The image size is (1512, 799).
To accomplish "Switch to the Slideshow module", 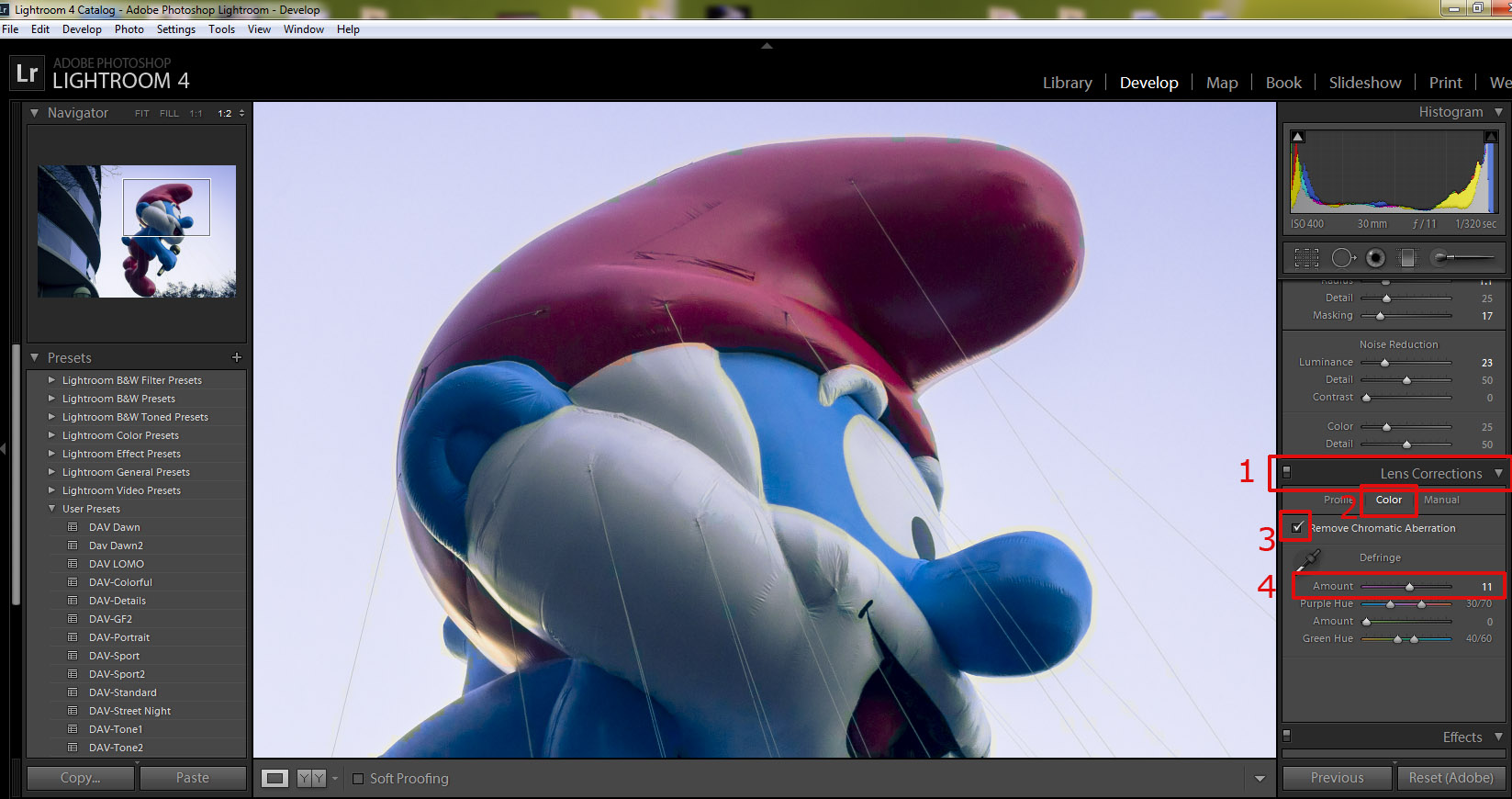I will point(1365,83).
